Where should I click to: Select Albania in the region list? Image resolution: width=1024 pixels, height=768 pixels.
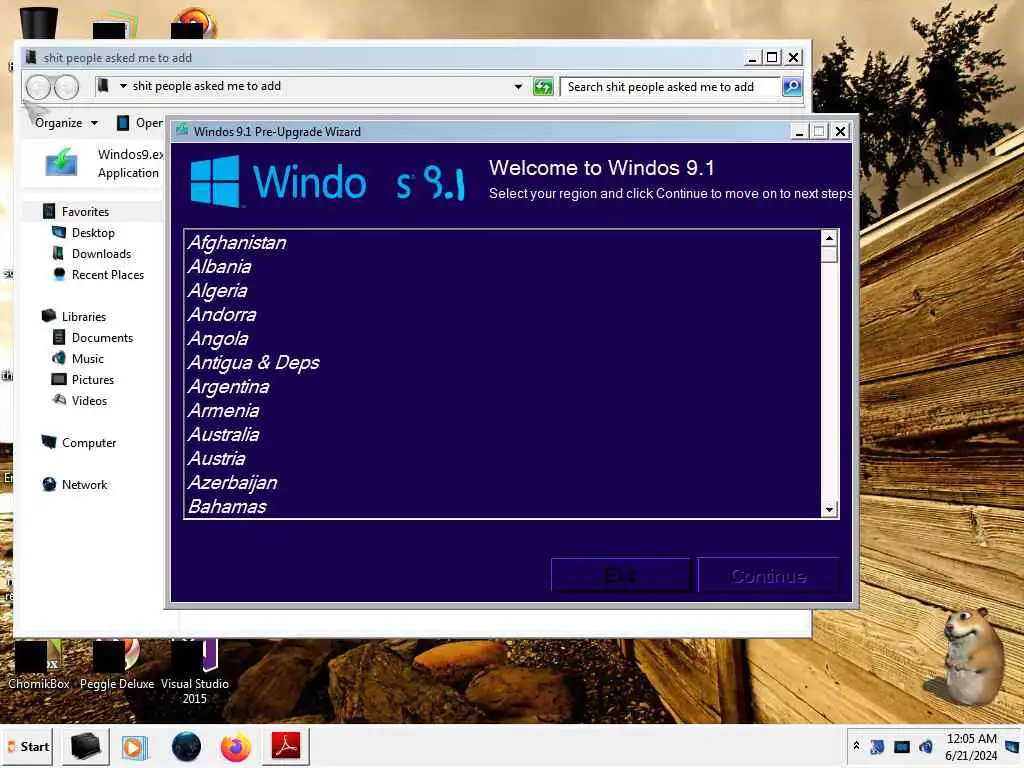pyautogui.click(x=503, y=266)
